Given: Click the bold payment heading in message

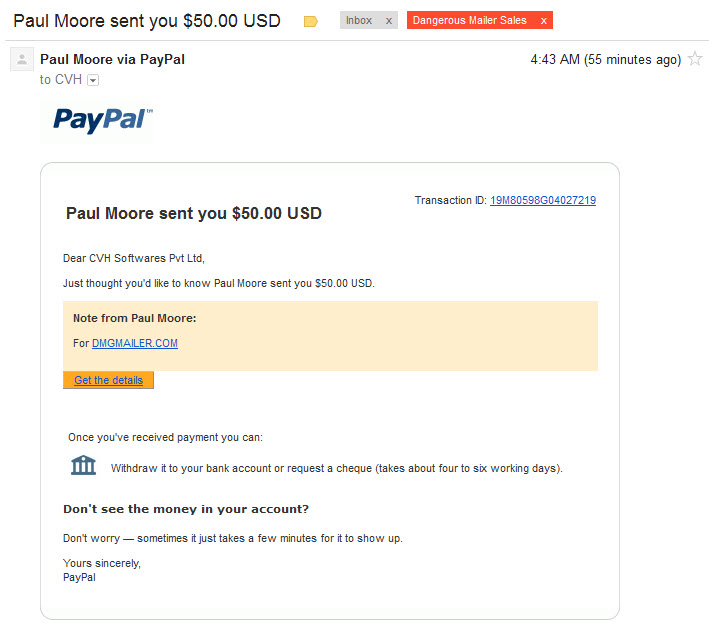Looking at the screenshot, I should tap(194, 213).
